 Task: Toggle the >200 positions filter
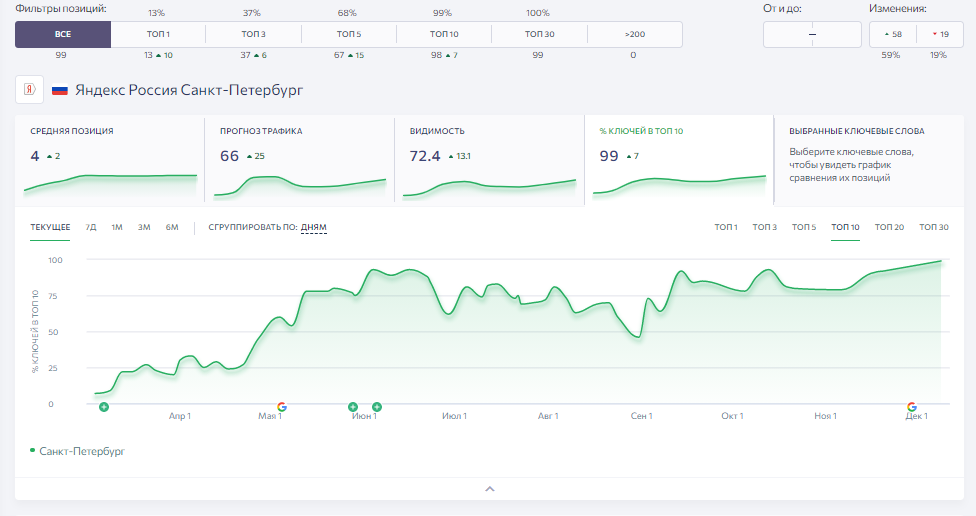[x=635, y=34]
